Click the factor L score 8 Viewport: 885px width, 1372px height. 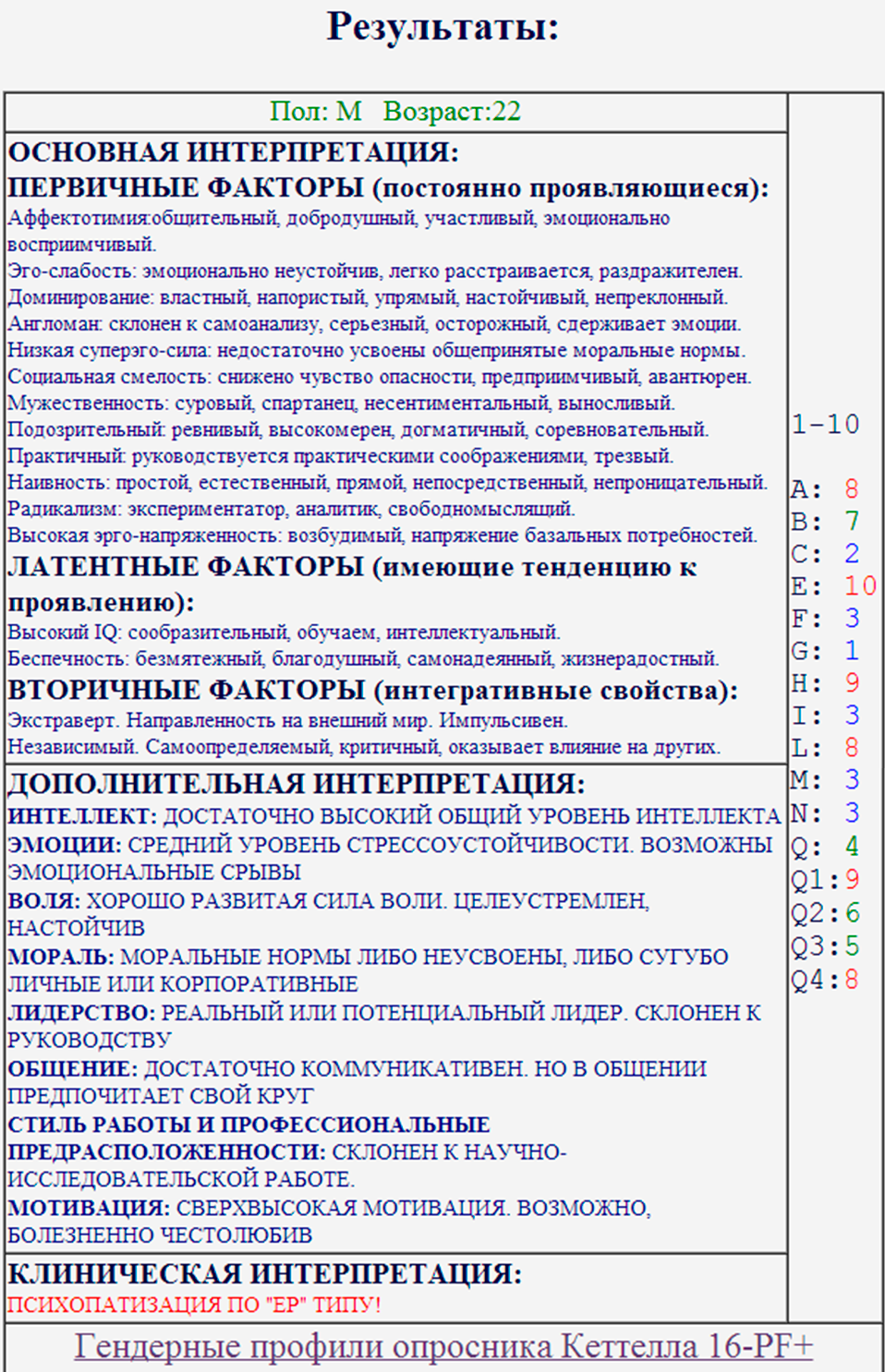coord(852,748)
